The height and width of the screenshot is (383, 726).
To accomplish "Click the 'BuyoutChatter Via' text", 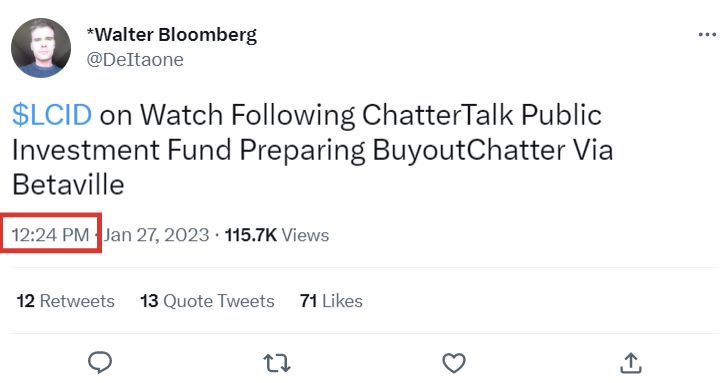I will [x=493, y=150].
